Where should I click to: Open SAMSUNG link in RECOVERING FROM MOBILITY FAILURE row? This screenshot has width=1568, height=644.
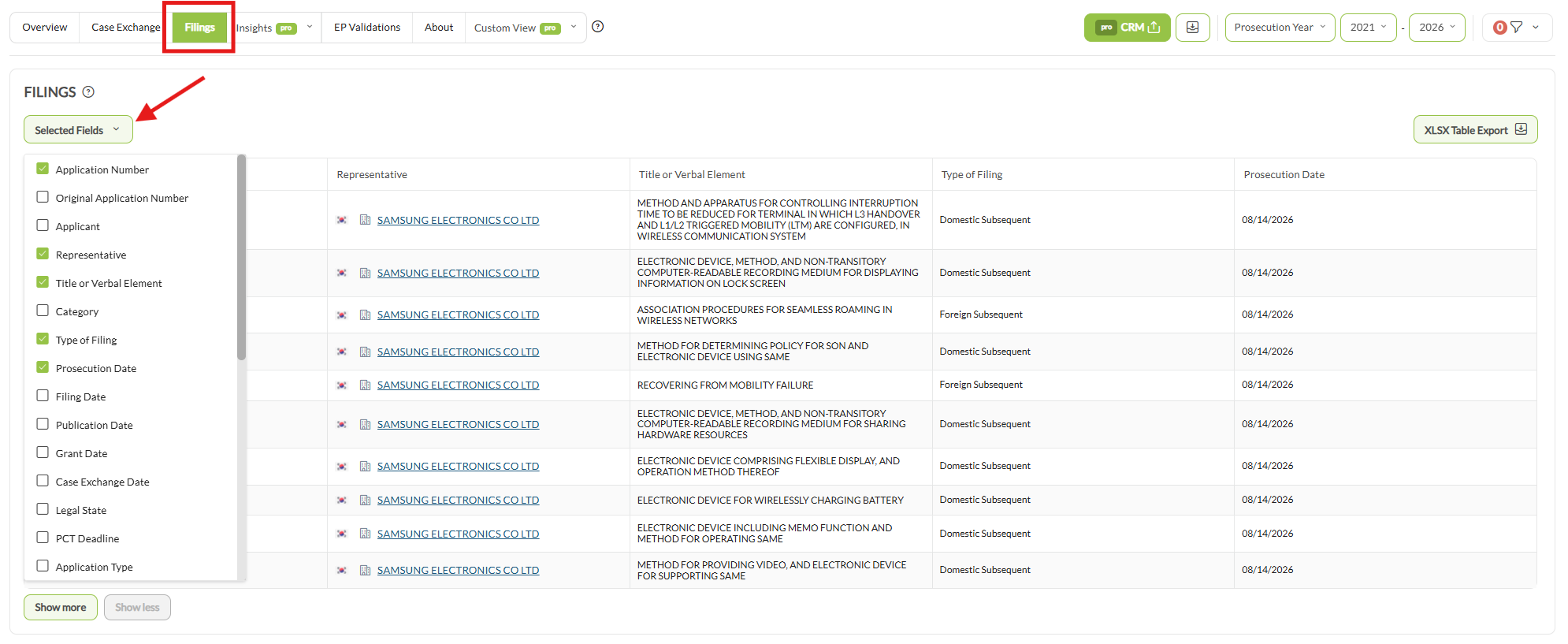click(x=458, y=385)
